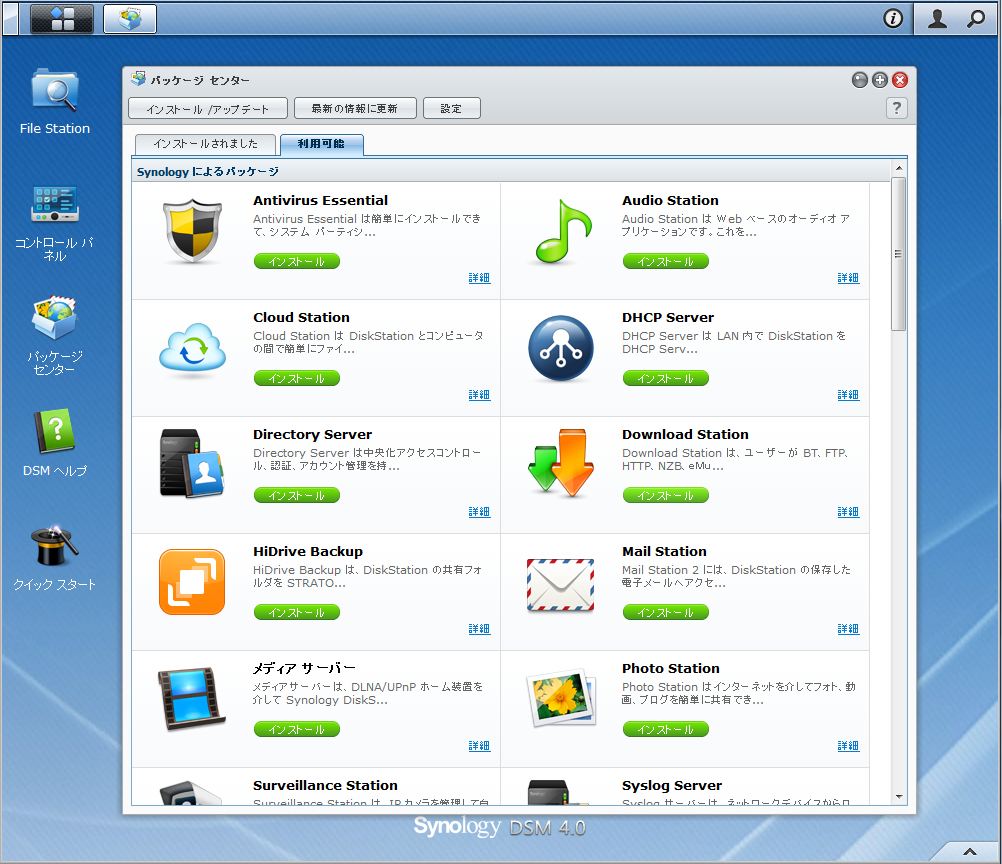Screen dimensions: 1002x864
Task: Click the DHCP Server icon
Action: [x=560, y=348]
